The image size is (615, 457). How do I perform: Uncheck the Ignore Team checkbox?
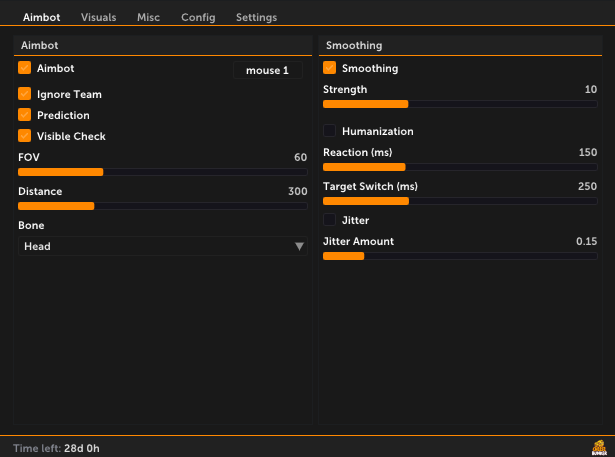pyautogui.click(x=24, y=94)
